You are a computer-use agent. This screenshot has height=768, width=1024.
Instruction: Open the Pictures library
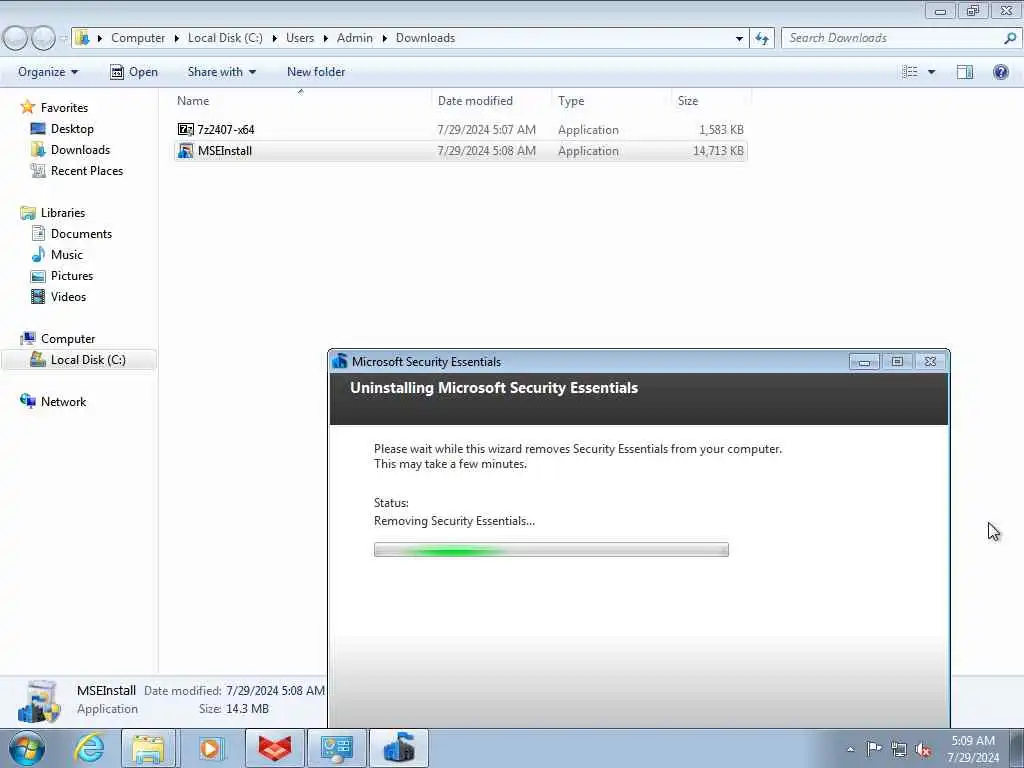72,276
